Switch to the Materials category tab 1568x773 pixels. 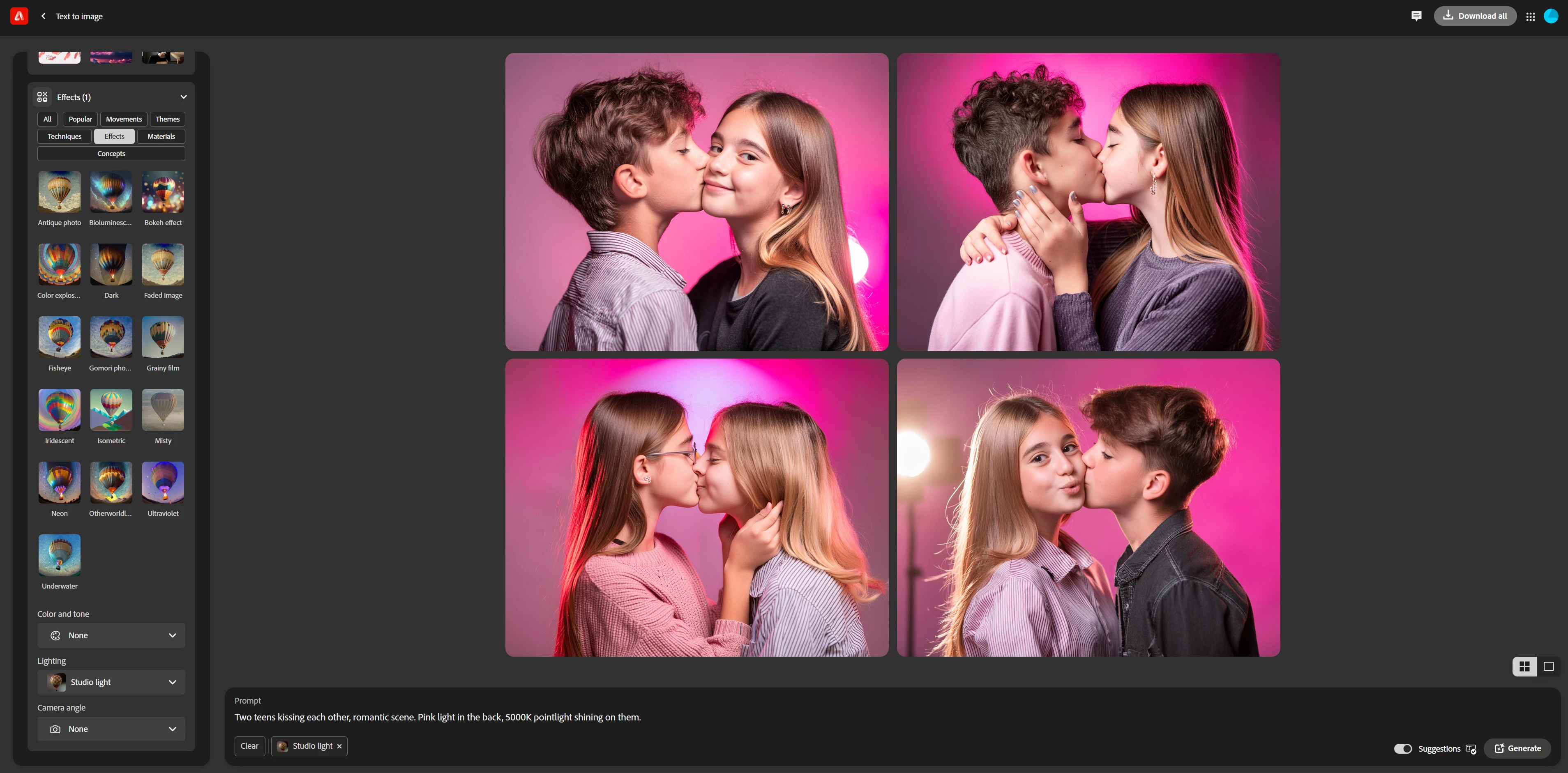[161, 136]
